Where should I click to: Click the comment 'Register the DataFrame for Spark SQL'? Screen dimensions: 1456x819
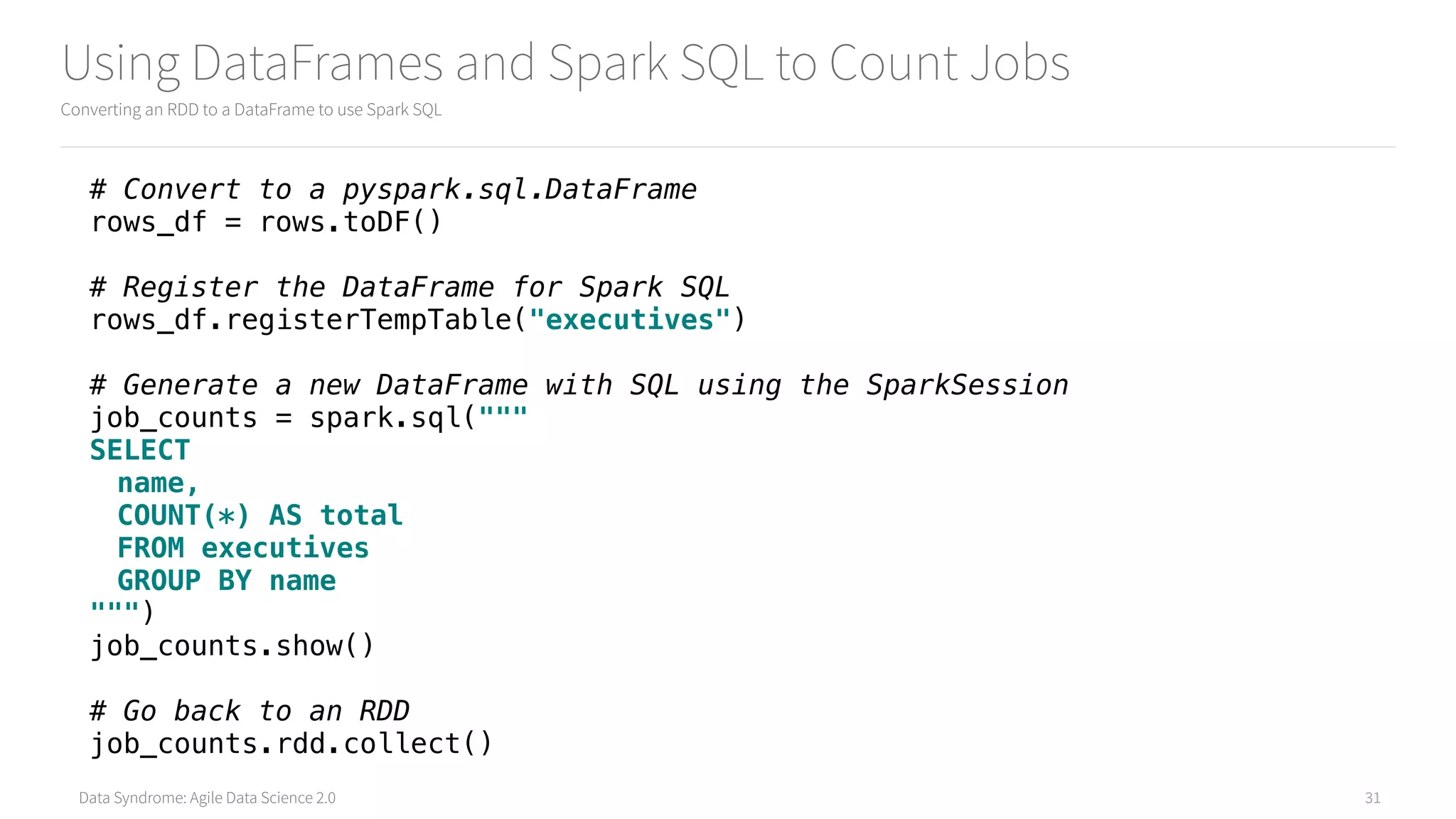coord(409,288)
